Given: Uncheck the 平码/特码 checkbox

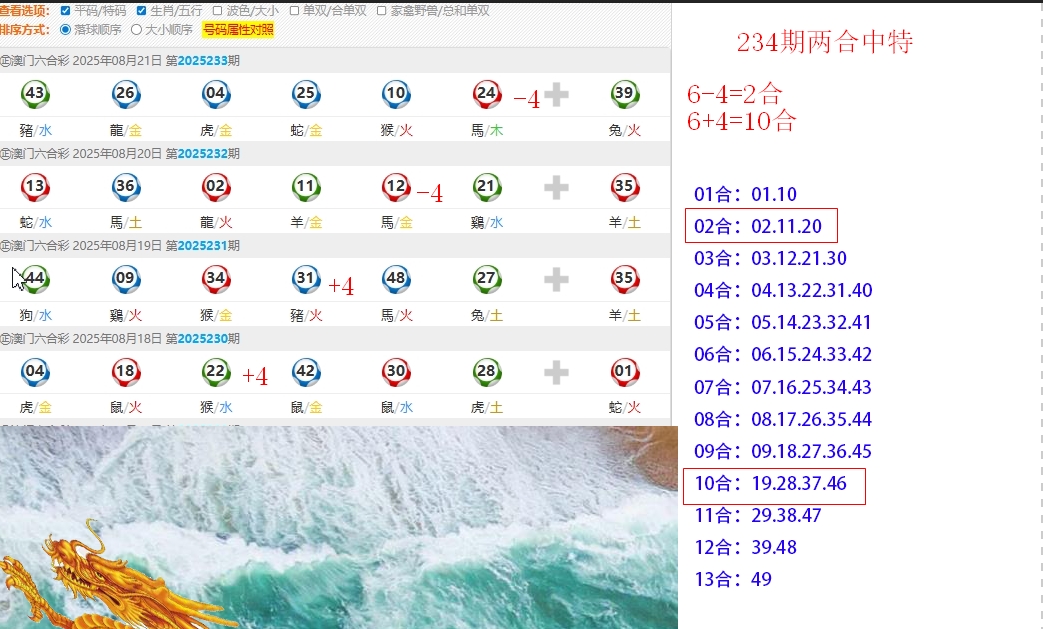Looking at the screenshot, I should tap(65, 11).
